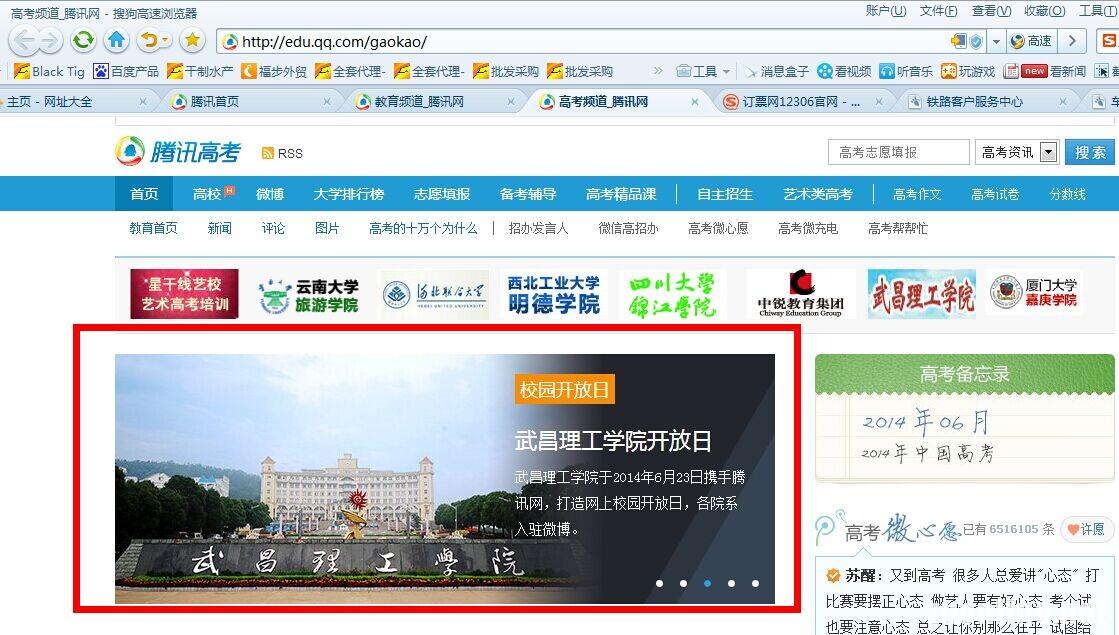Expand the undo-close history dropdown arrow
Viewport: 1119px width, 635px height.
[164, 41]
